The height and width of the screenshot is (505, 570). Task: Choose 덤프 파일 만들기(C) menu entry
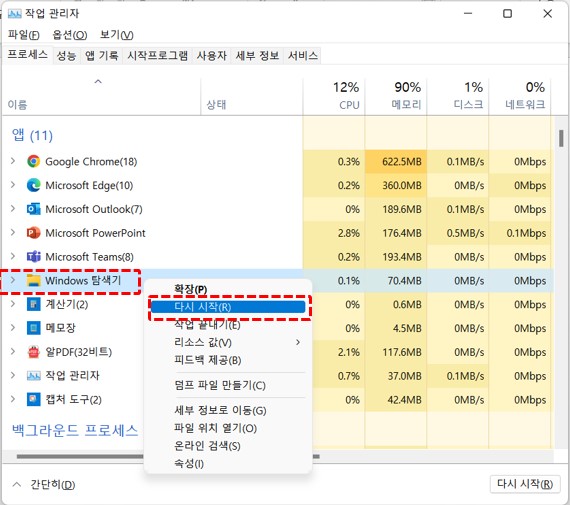pos(228,385)
